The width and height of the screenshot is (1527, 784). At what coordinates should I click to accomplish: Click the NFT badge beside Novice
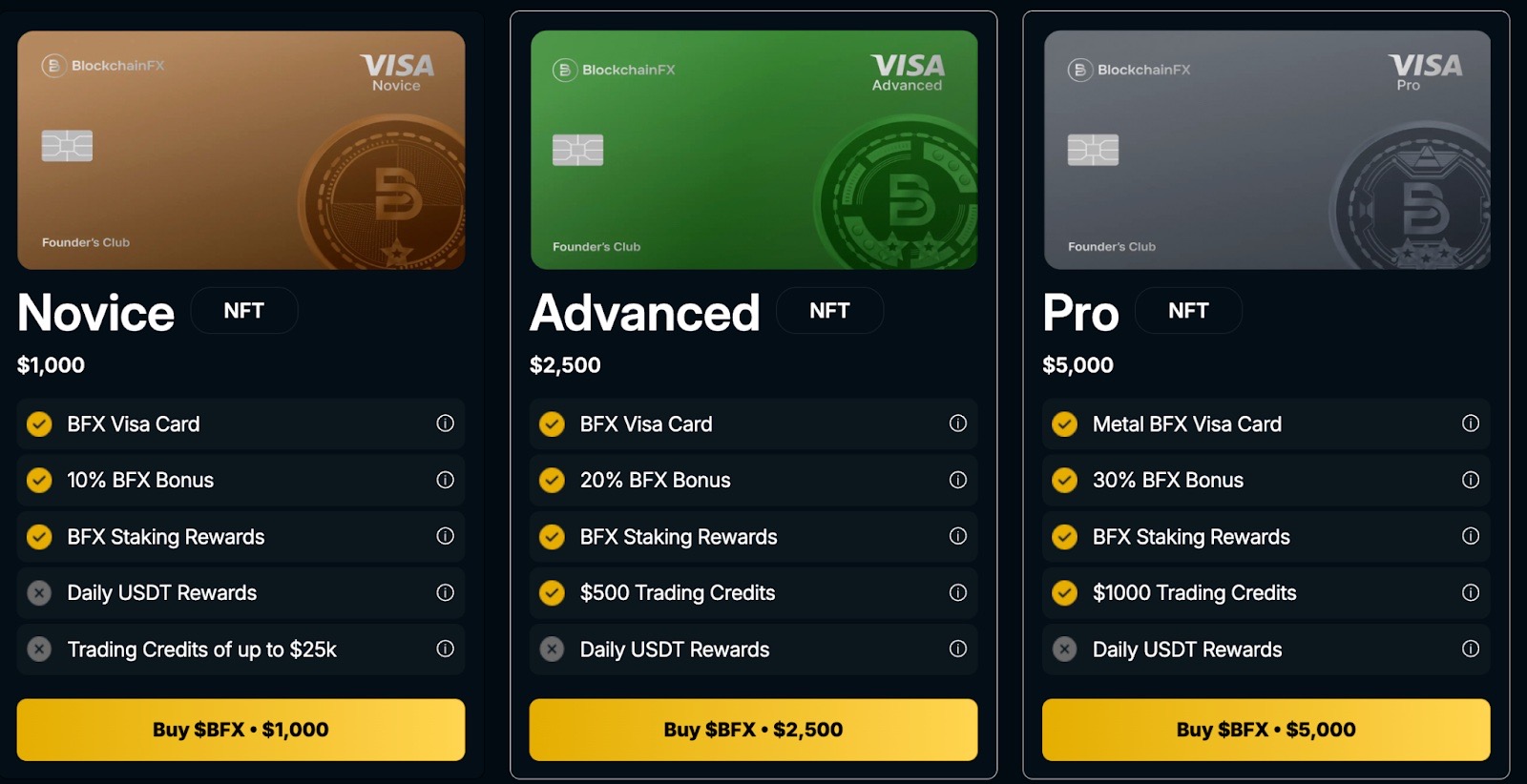pyautogui.click(x=243, y=311)
